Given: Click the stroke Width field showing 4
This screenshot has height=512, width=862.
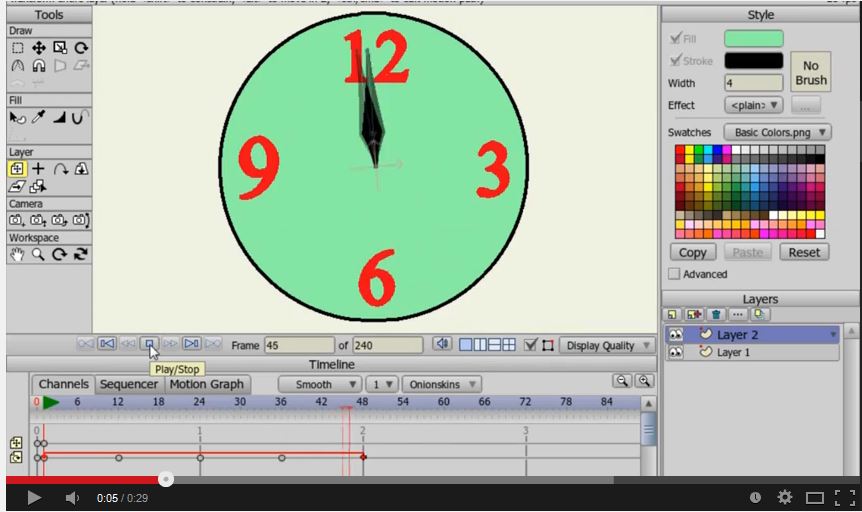Looking at the screenshot, I should click(x=754, y=83).
